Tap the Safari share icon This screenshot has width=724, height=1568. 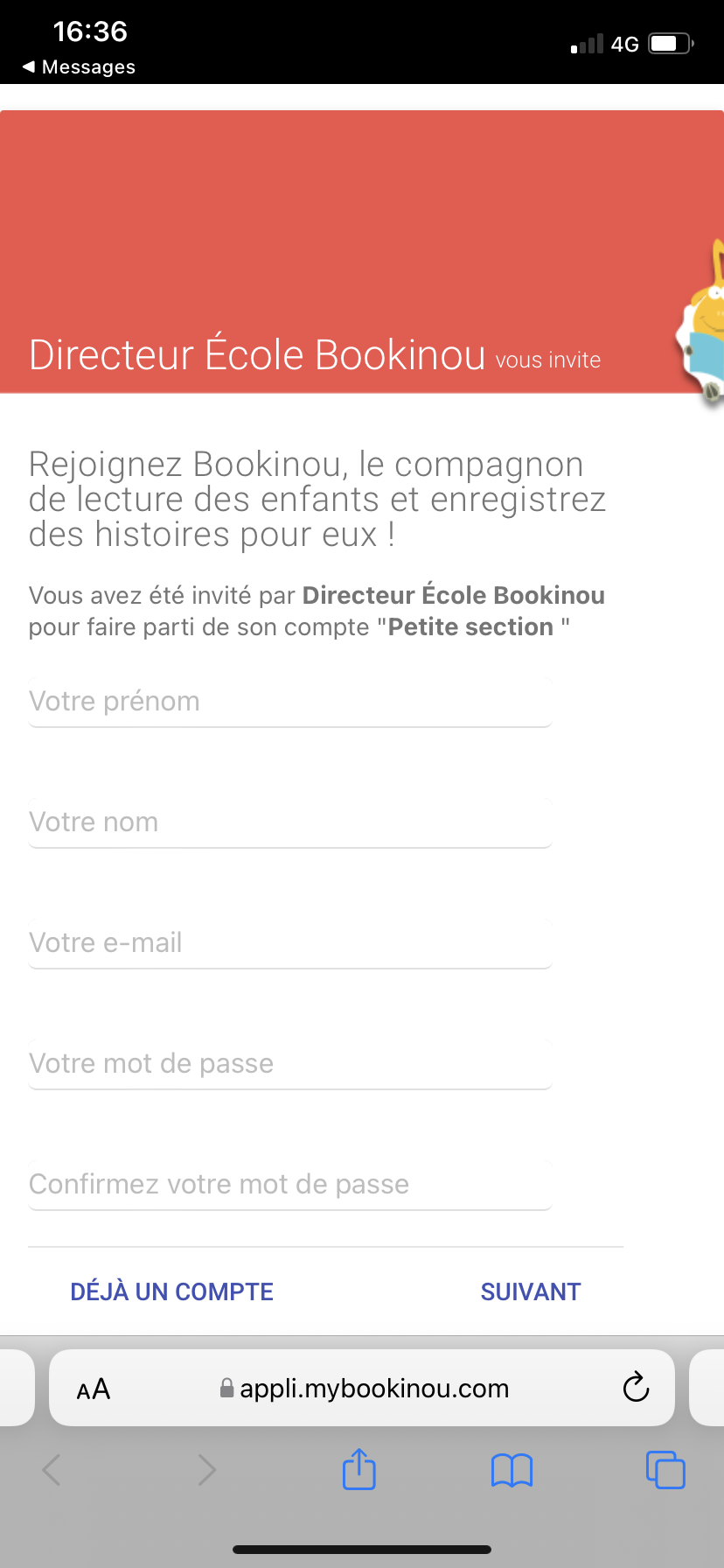click(359, 1469)
